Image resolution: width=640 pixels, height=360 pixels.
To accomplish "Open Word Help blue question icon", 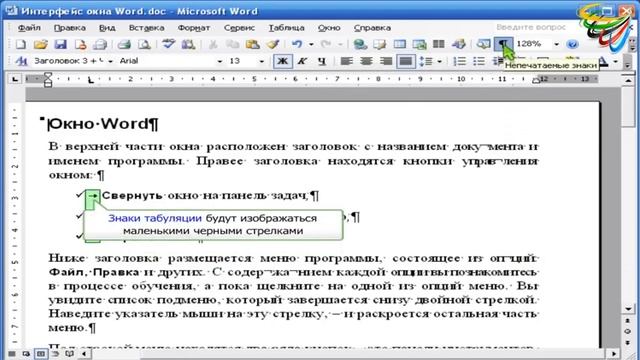I will (572, 44).
